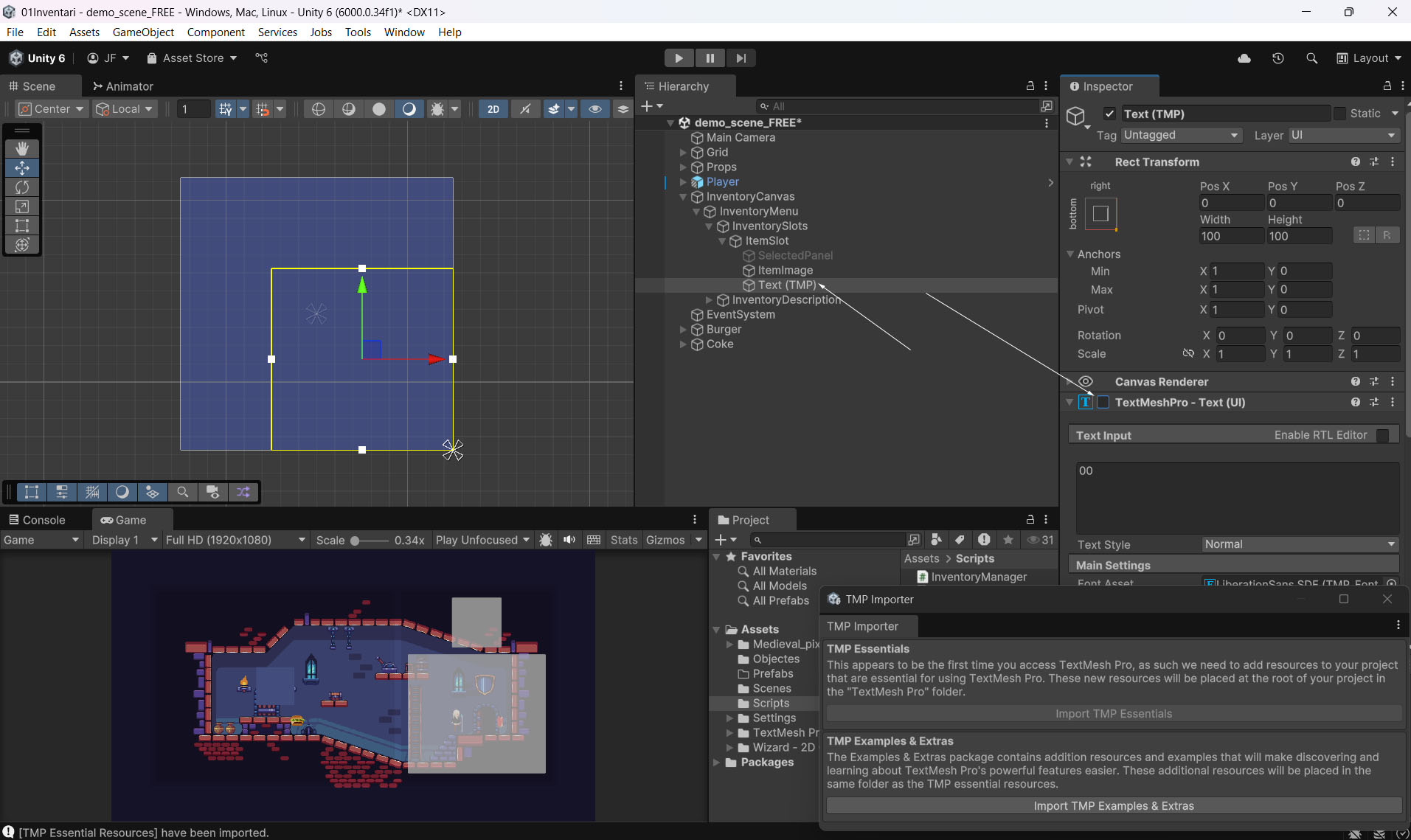Enable the RTL Editor checkbox
The height and width of the screenshot is (840, 1411).
pos(1383,435)
